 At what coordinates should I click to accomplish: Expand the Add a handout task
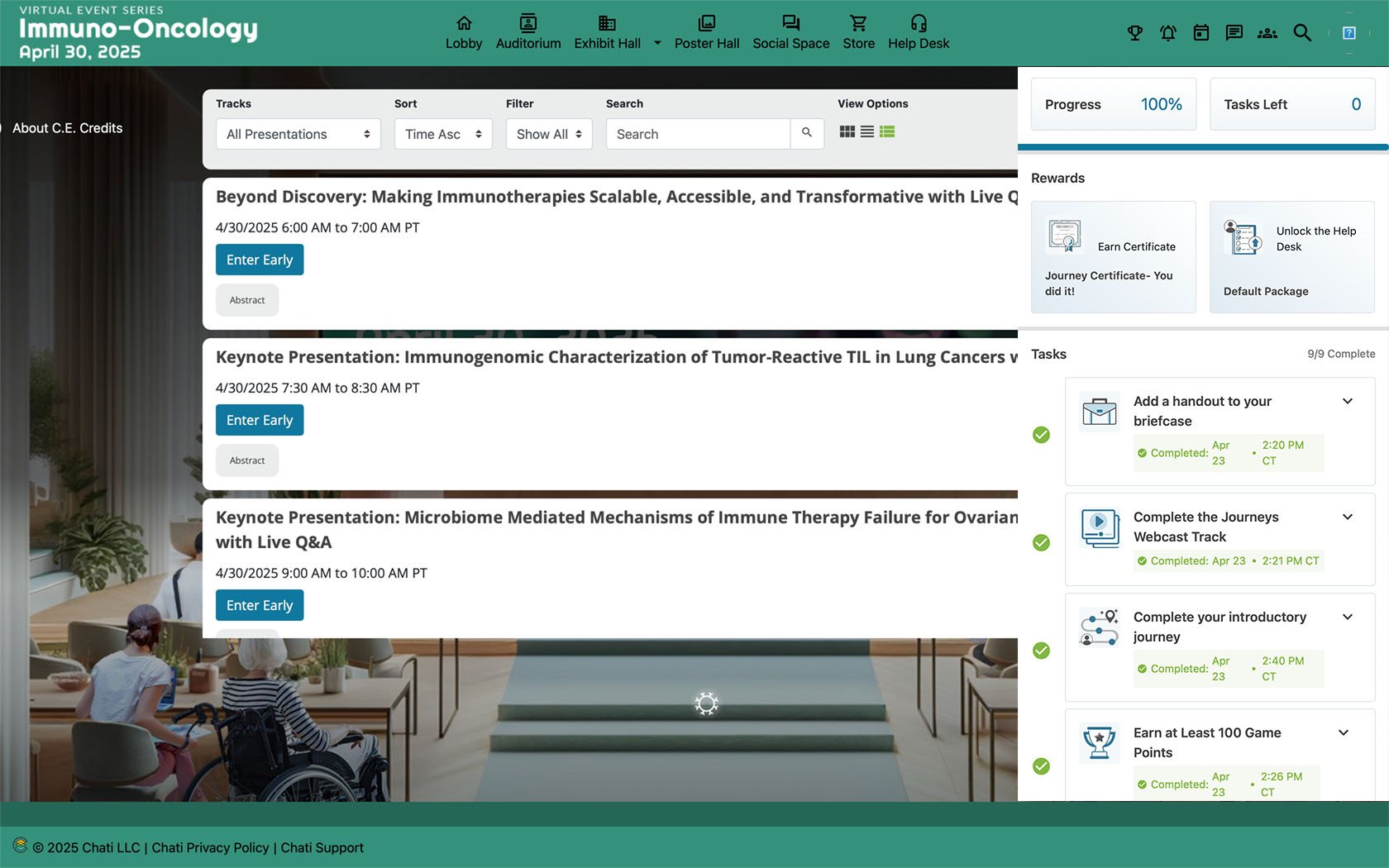[1347, 402]
